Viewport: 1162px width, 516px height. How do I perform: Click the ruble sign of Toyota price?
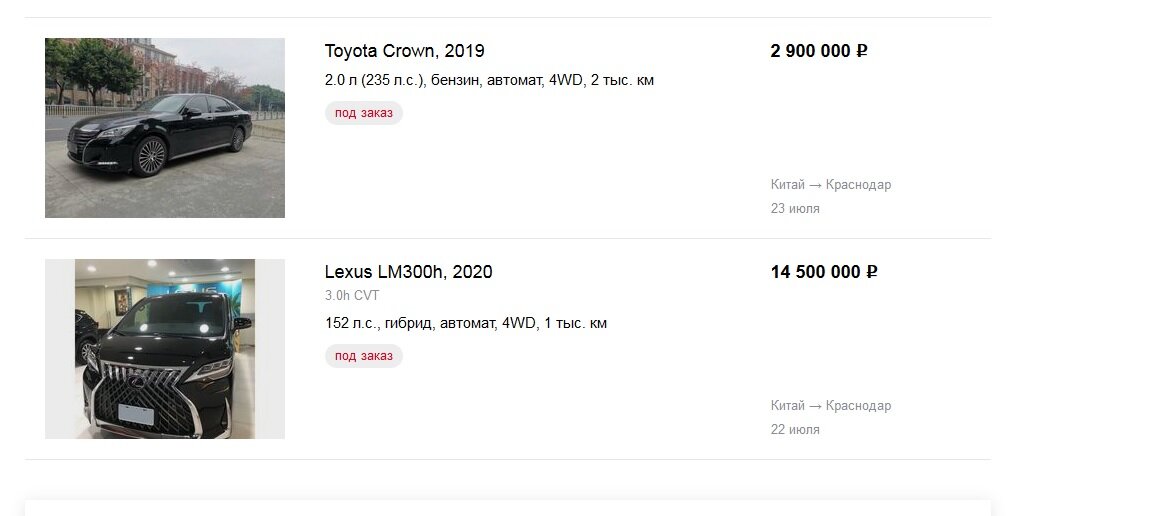[862, 51]
